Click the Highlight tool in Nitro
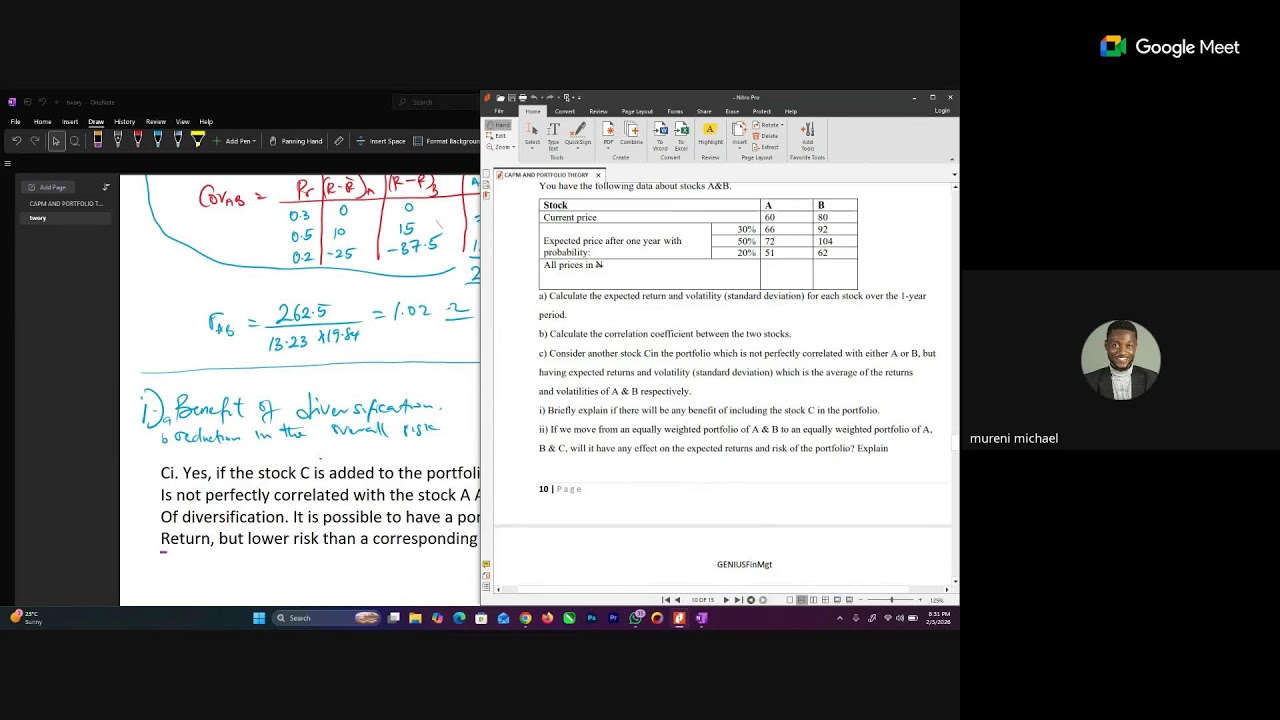 pyautogui.click(x=710, y=134)
